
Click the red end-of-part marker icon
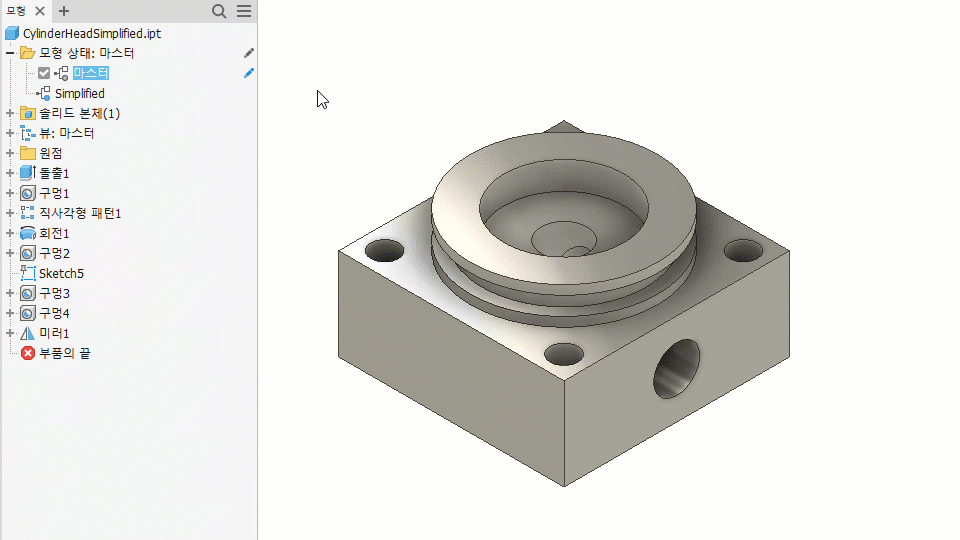28,353
